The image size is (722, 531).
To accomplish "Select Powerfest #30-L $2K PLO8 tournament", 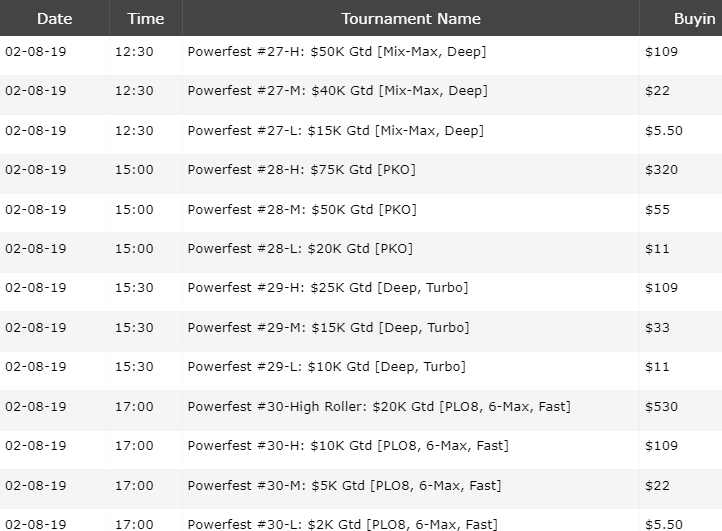I will [x=343, y=524].
